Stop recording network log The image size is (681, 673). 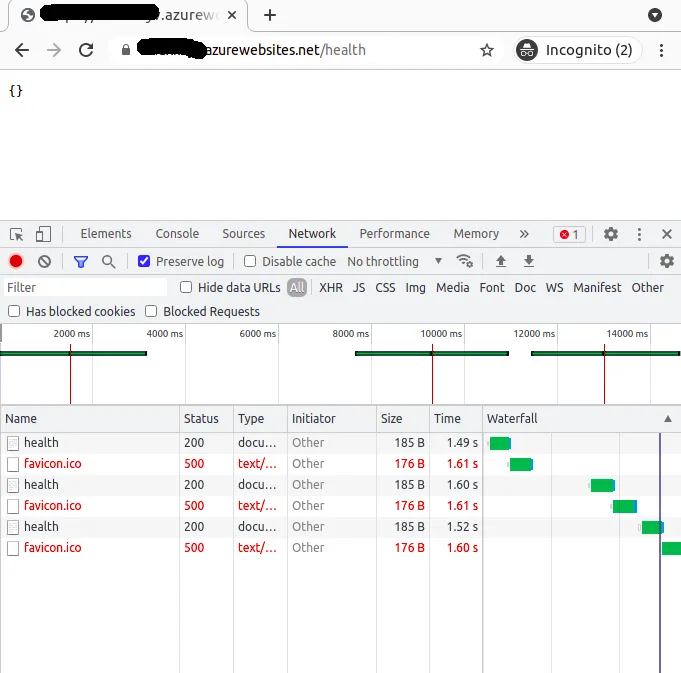16,261
